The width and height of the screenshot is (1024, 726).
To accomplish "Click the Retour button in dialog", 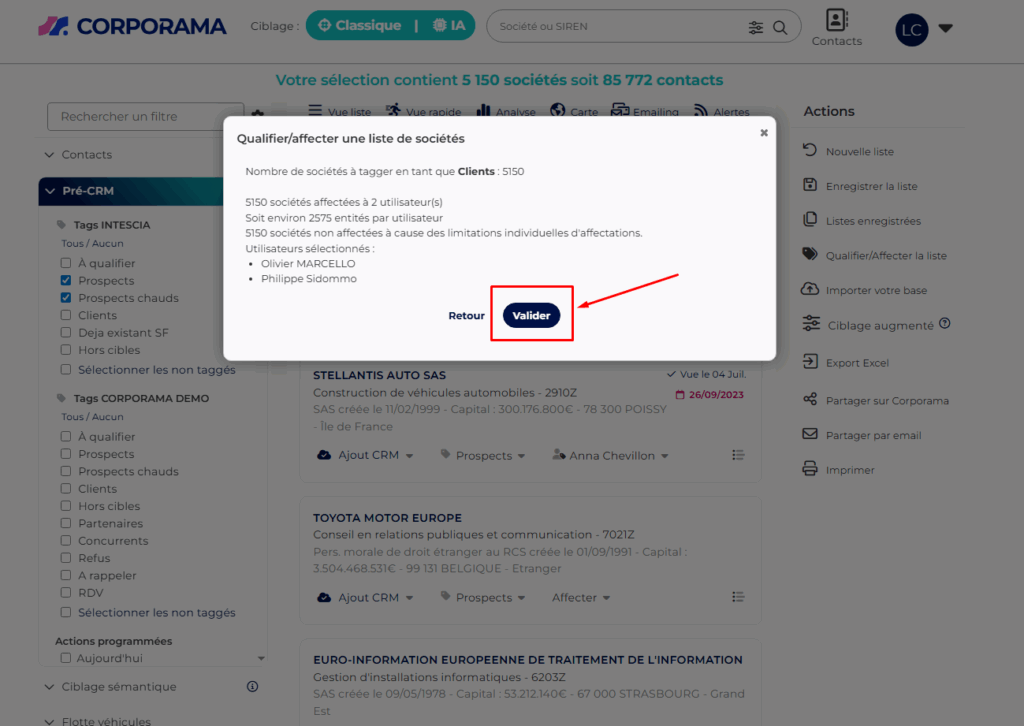I will pyautogui.click(x=466, y=315).
